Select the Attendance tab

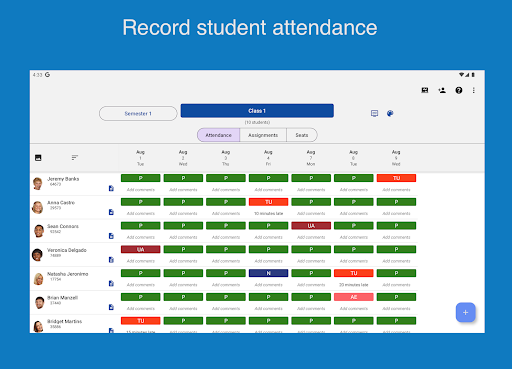218,135
